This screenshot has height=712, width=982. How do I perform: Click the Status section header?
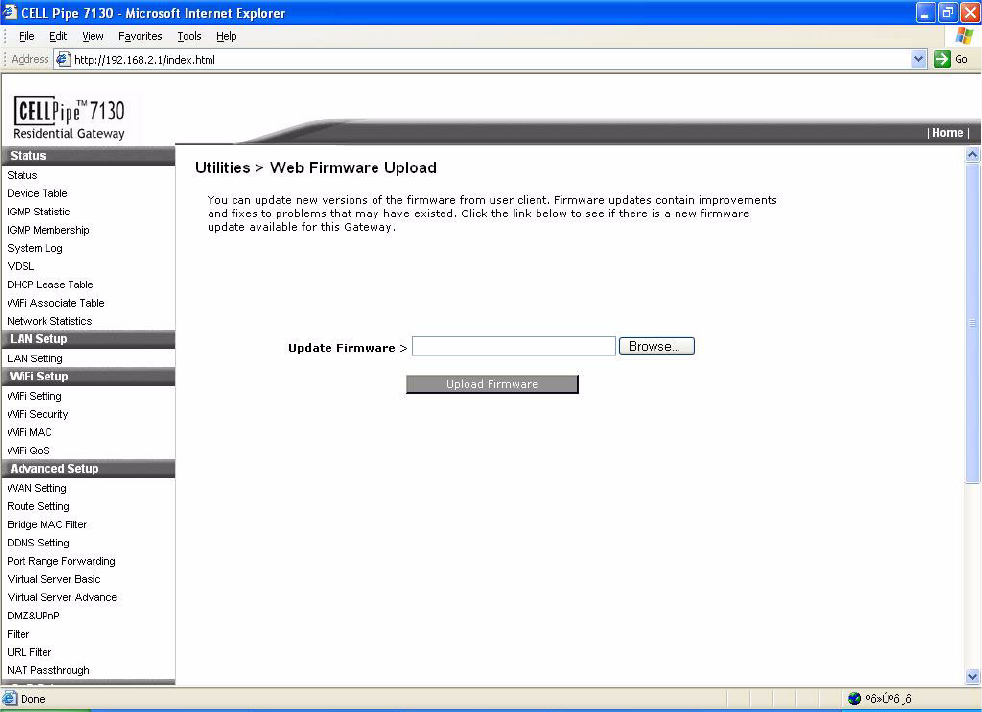coord(88,156)
